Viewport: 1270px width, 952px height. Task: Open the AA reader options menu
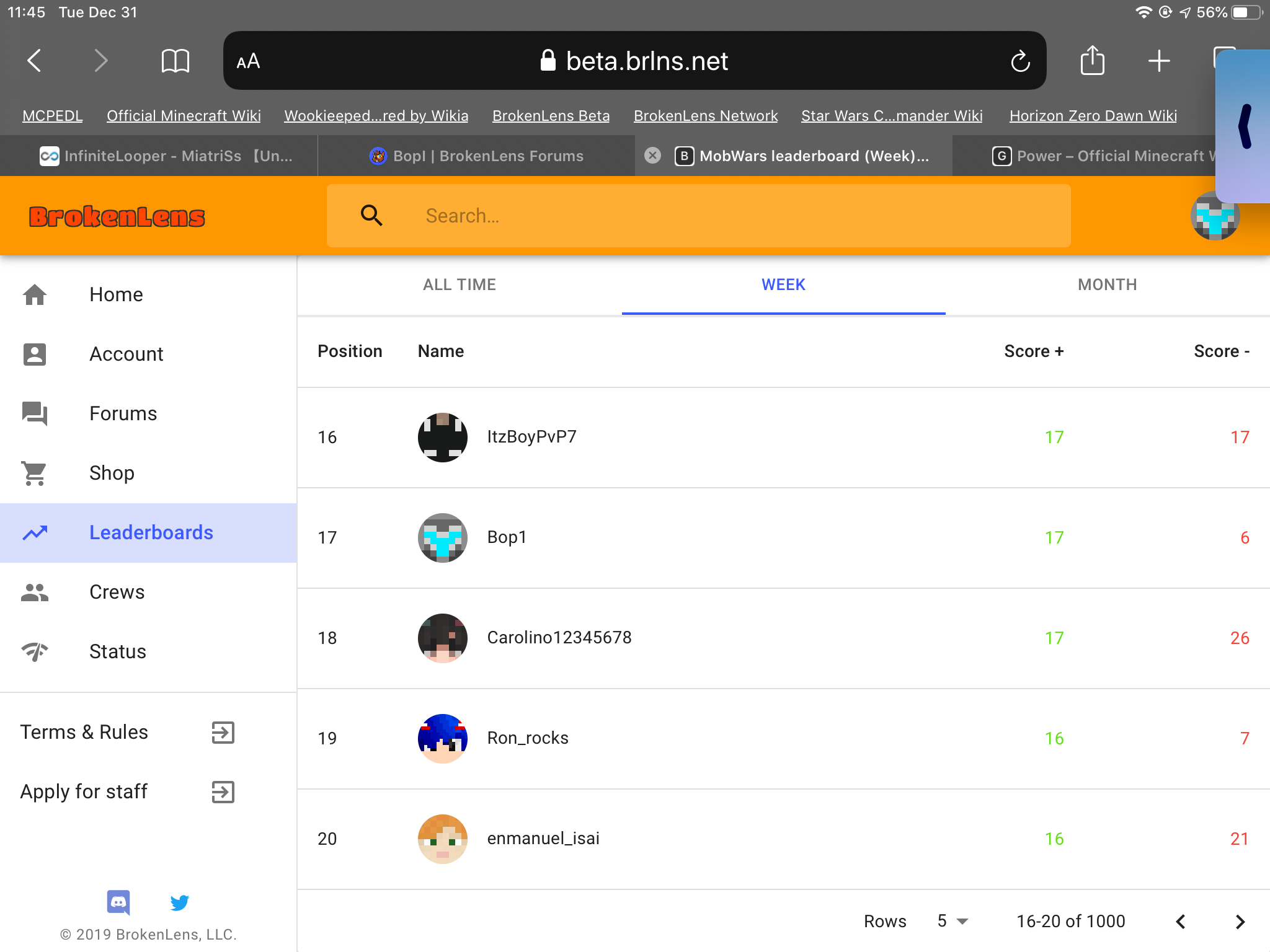(248, 61)
